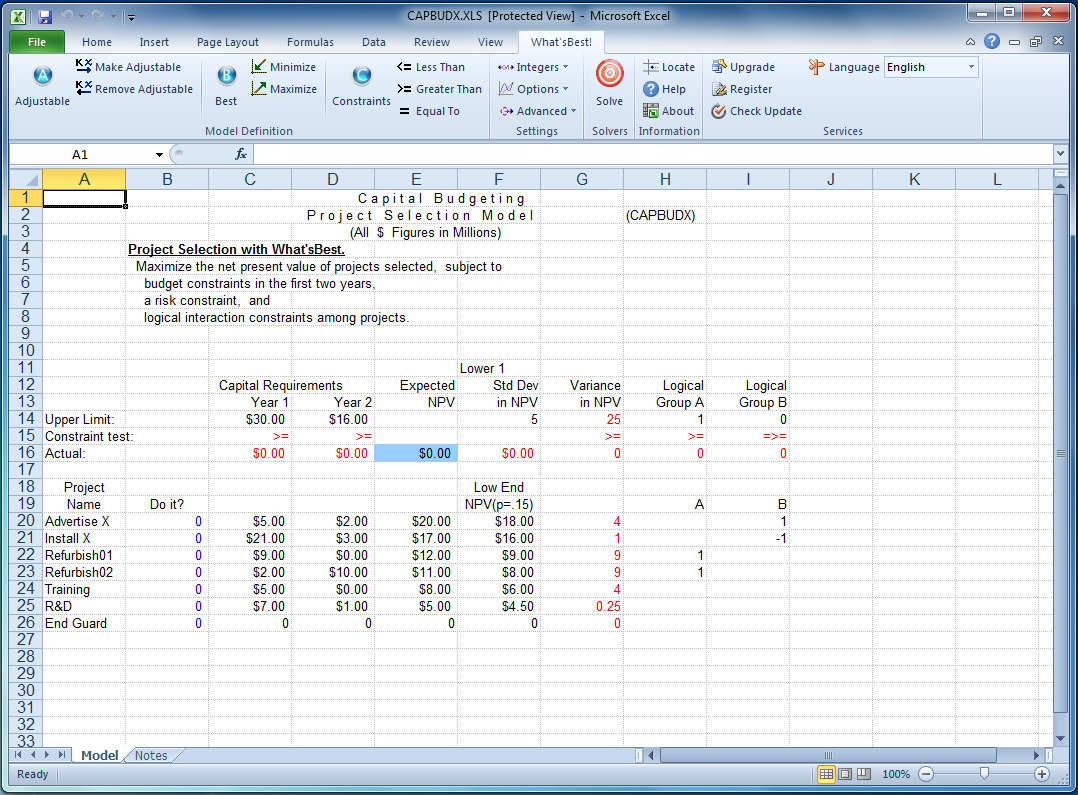This screenshot has width=1078, height=795.
Task: Click zoom in plus button
Action: tap(1042, 774)
